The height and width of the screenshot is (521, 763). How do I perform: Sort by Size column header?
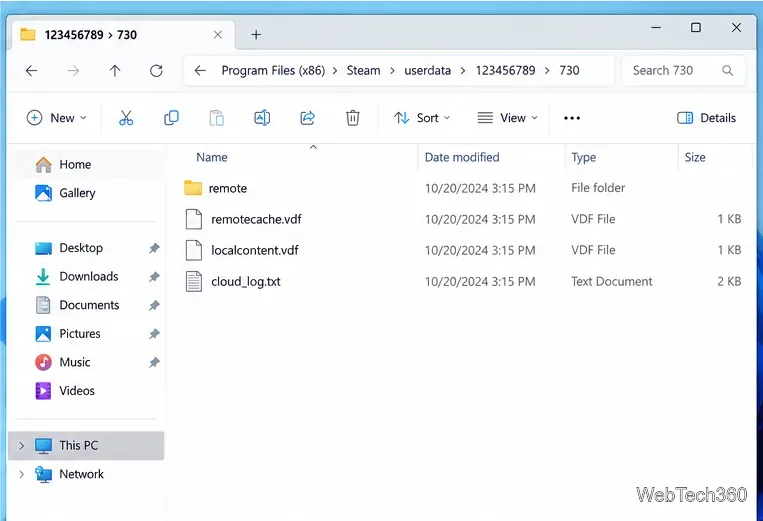tap(695, 158)
